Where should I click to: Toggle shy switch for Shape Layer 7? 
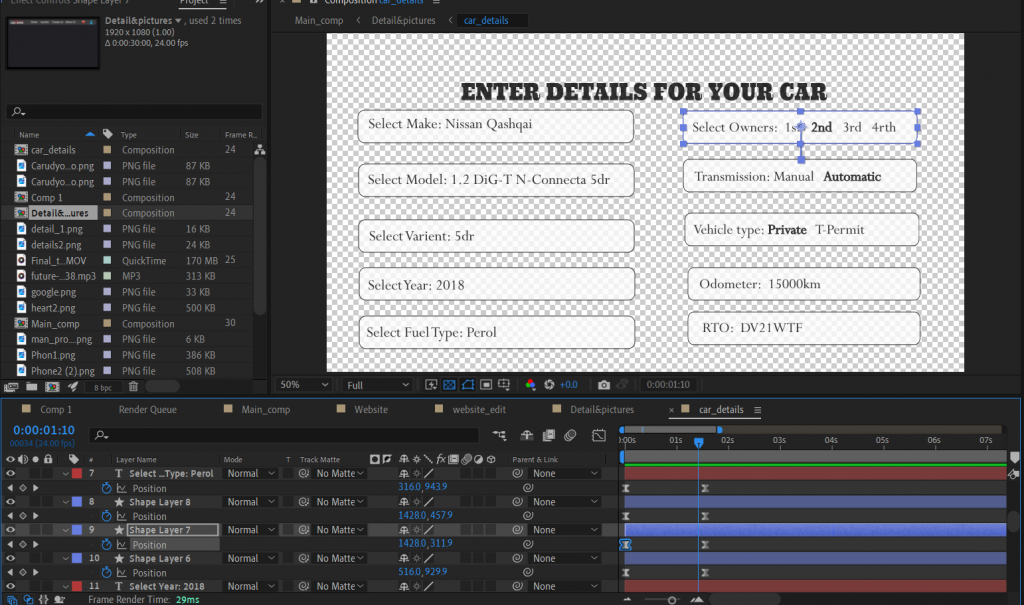404,530
